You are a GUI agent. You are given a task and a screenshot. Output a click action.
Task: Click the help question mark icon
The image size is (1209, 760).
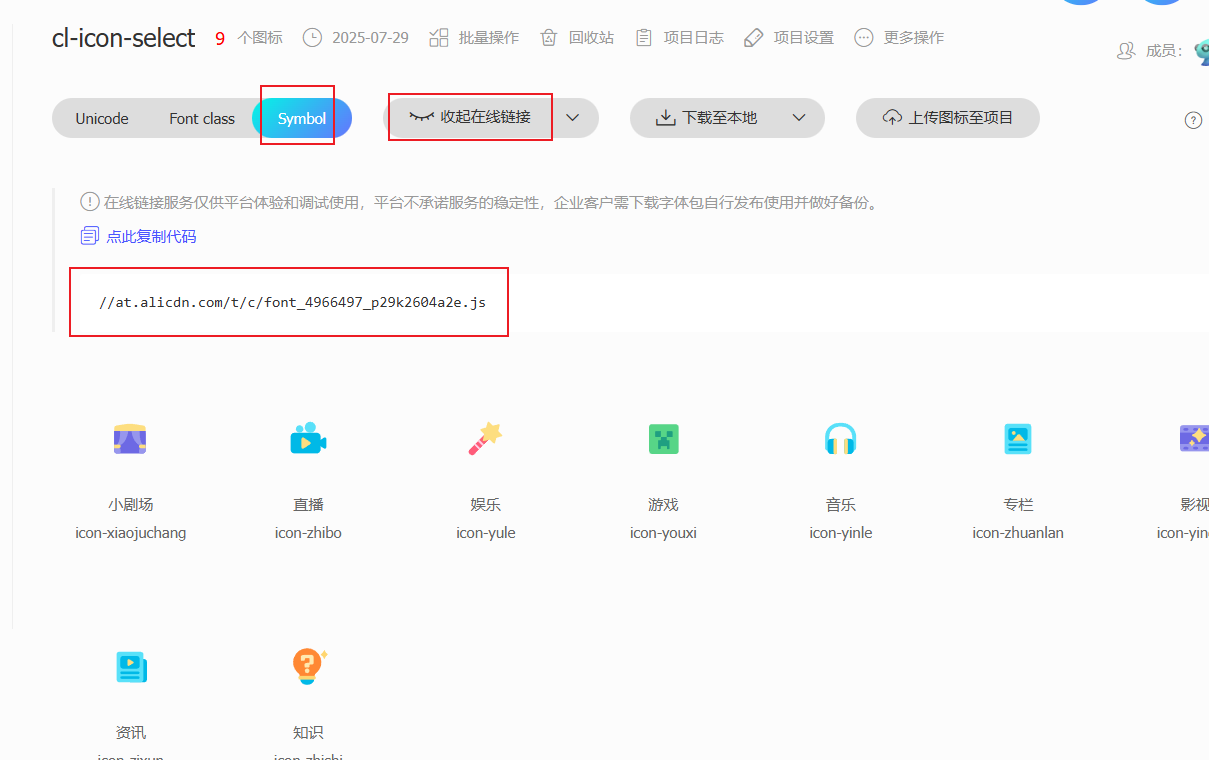pos(1193,119)
